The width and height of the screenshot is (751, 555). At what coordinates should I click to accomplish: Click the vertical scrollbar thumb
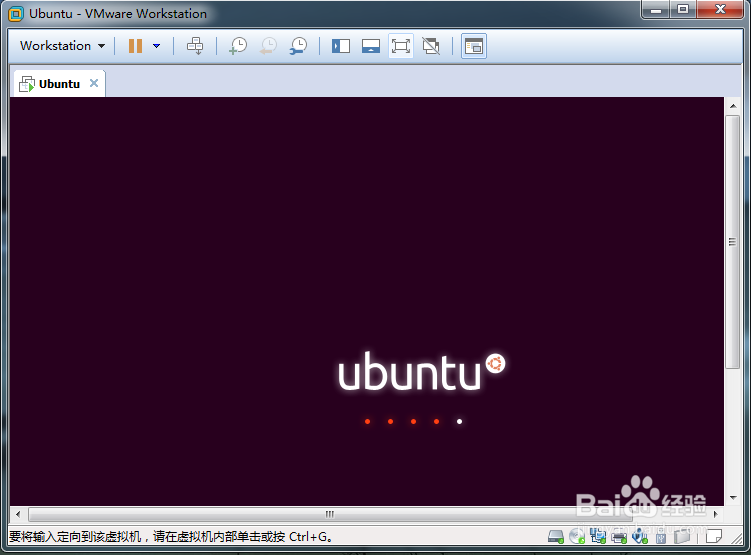pyautogui.click(x=733, y=242)
